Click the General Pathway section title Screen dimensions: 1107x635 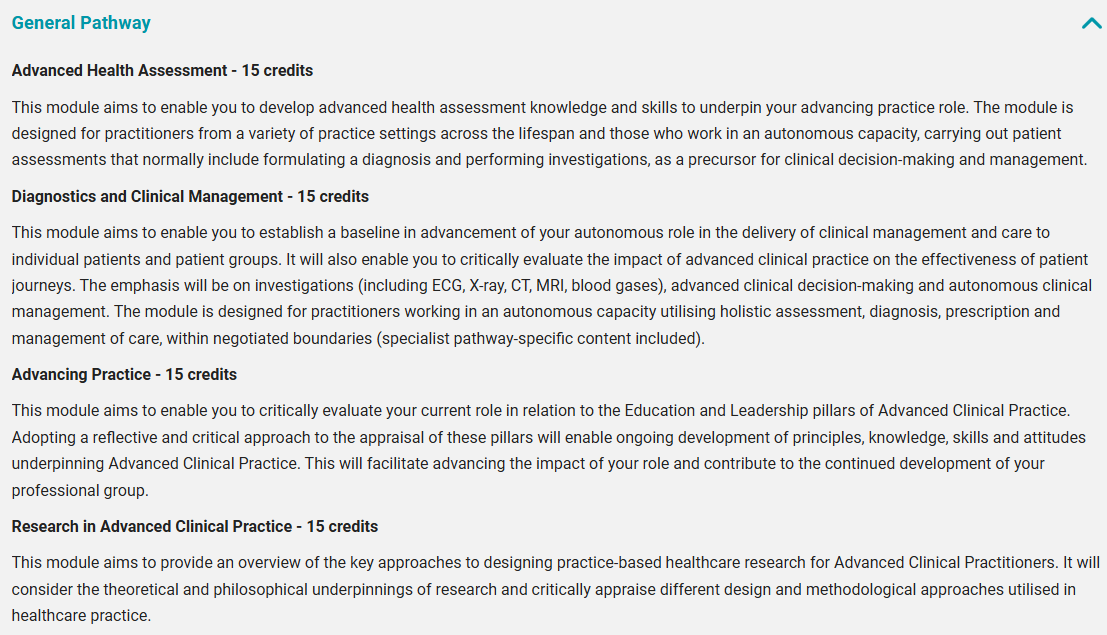point(82,23)
